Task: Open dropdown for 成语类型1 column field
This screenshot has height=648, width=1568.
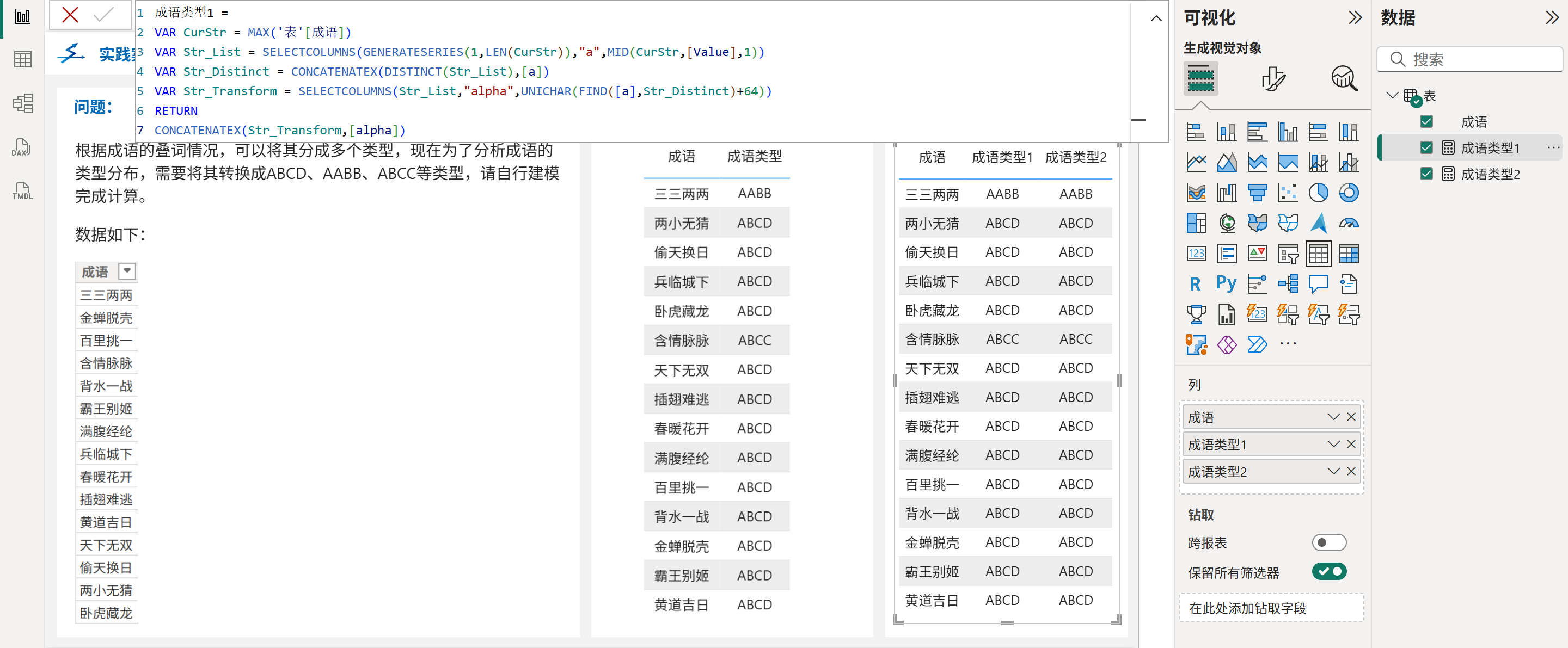Action: tap(1333, 444)
